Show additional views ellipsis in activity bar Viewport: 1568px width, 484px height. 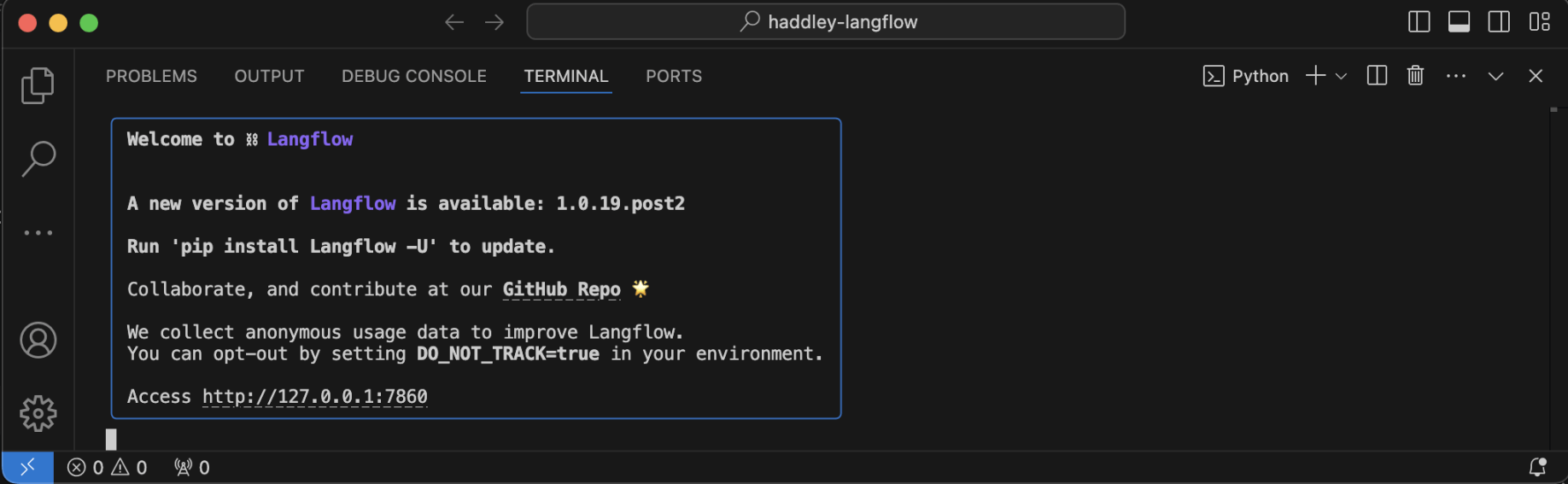click(38, 232)
